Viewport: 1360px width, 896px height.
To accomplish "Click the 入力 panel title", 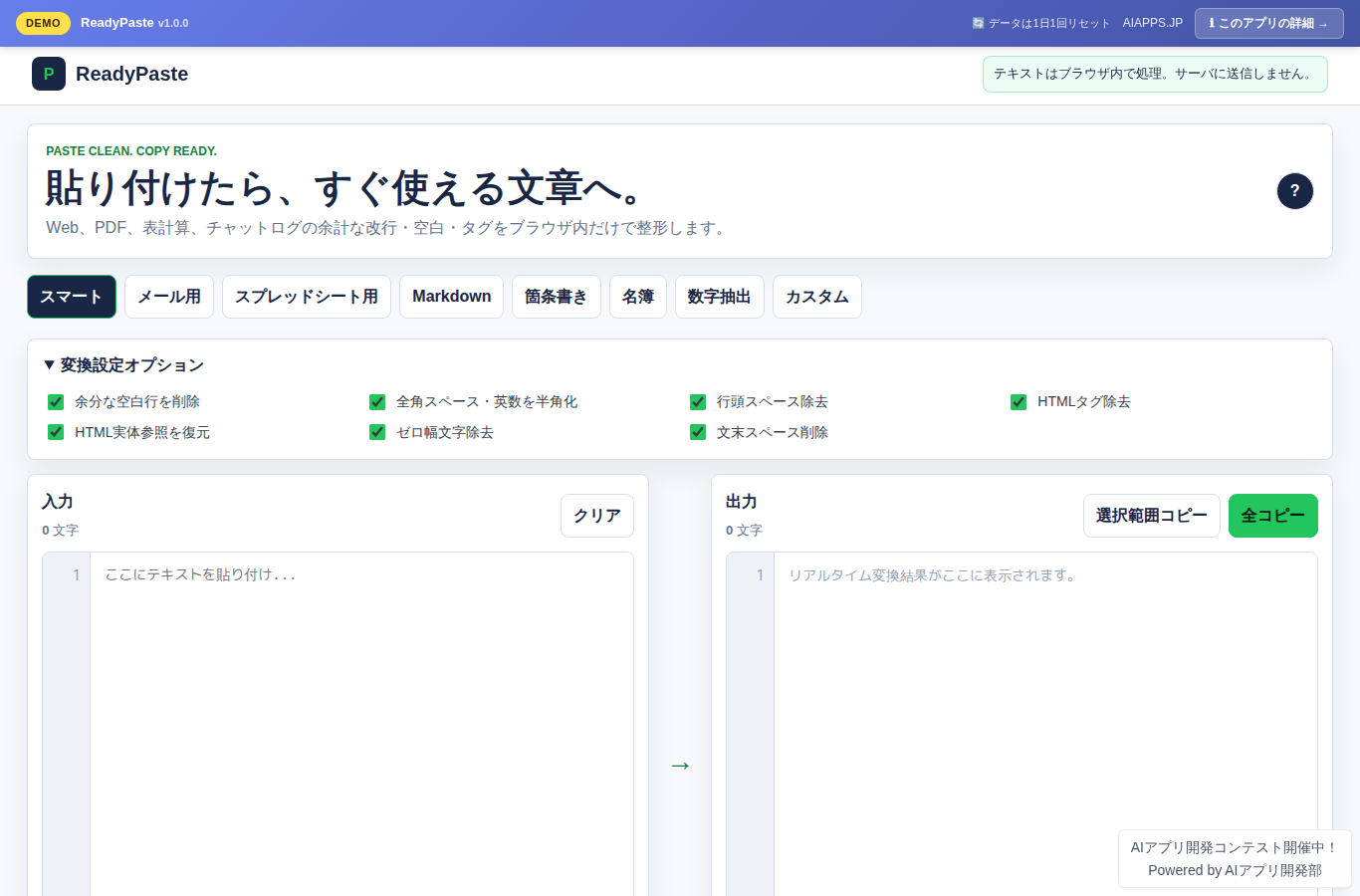I will click(58, 502).
